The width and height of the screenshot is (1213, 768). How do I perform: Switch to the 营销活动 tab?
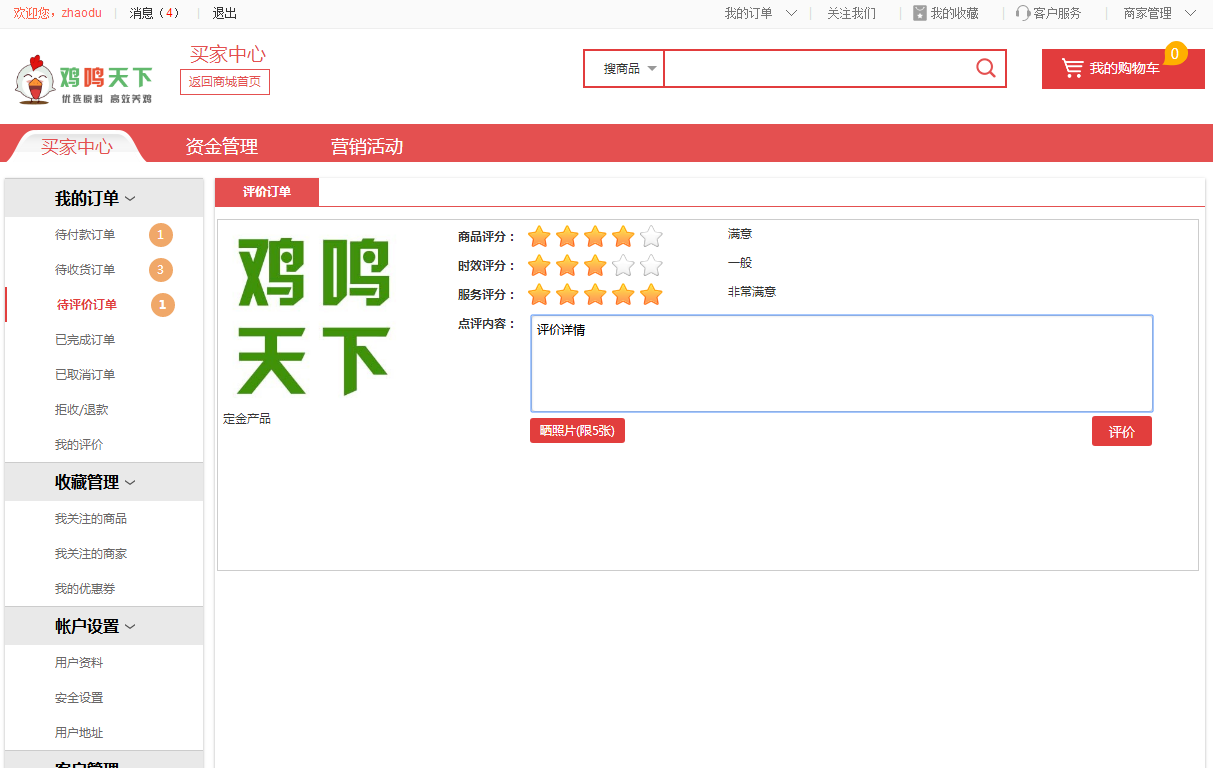point(366,147)
